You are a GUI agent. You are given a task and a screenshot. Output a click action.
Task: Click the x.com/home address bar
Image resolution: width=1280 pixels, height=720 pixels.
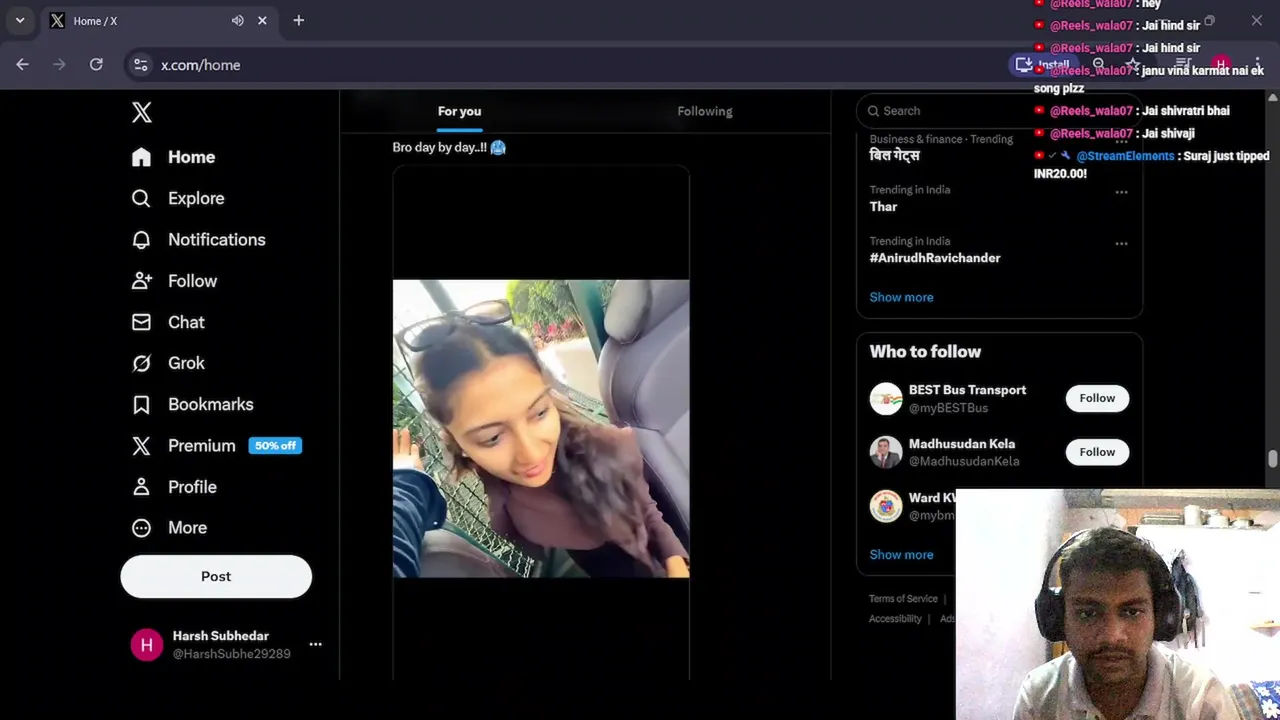(x=200, y=65)
